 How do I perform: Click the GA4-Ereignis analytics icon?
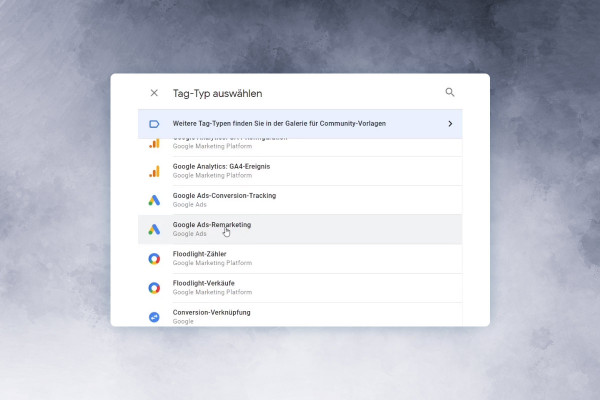154,171
